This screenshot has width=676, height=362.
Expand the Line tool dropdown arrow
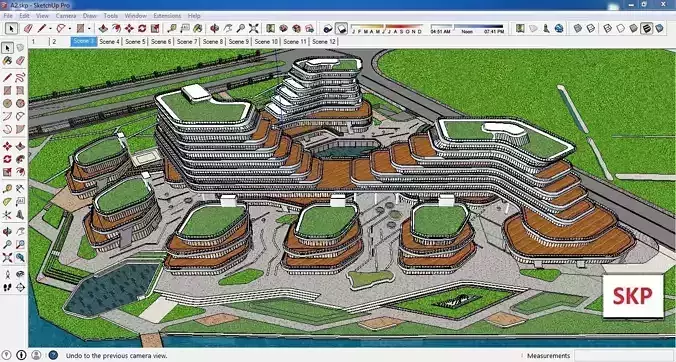[50, 29]
